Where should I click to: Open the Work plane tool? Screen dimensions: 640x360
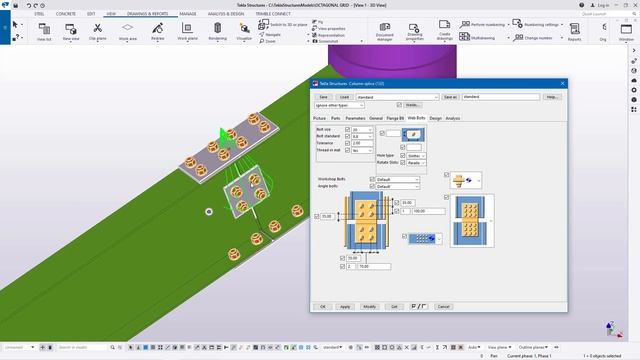click(x=187, y=32)
